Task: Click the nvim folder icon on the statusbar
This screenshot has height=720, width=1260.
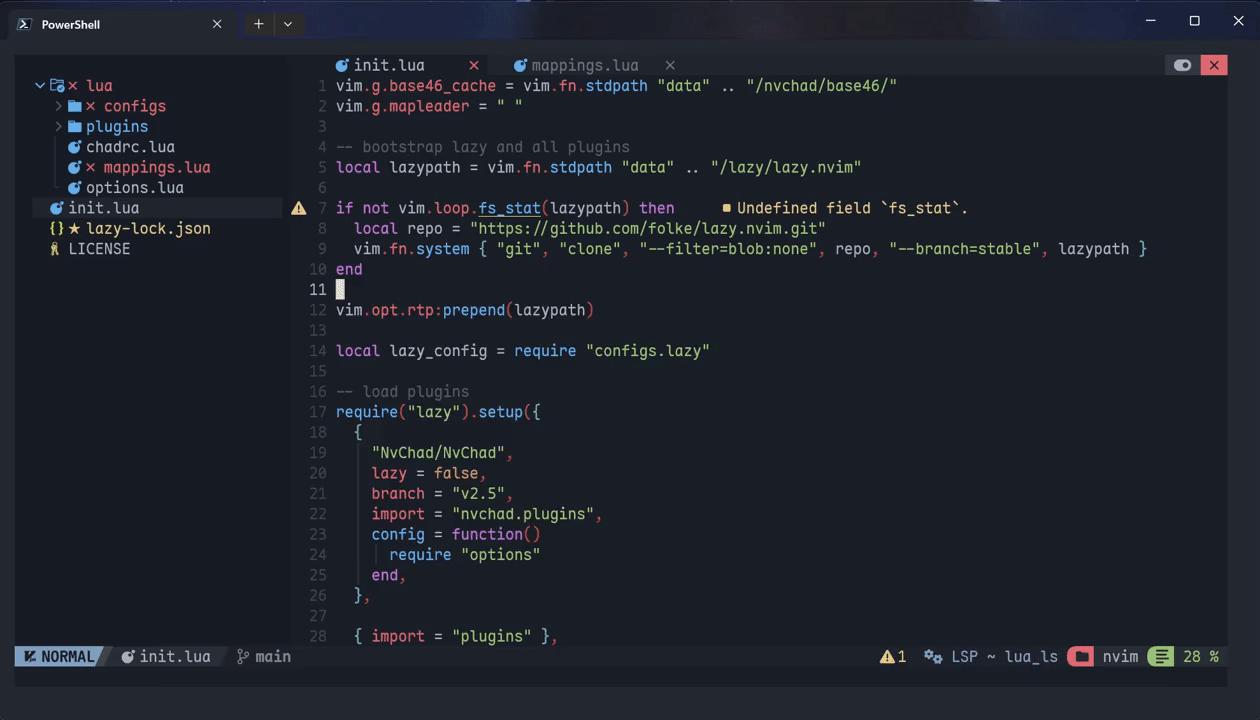Action: 1081,656
